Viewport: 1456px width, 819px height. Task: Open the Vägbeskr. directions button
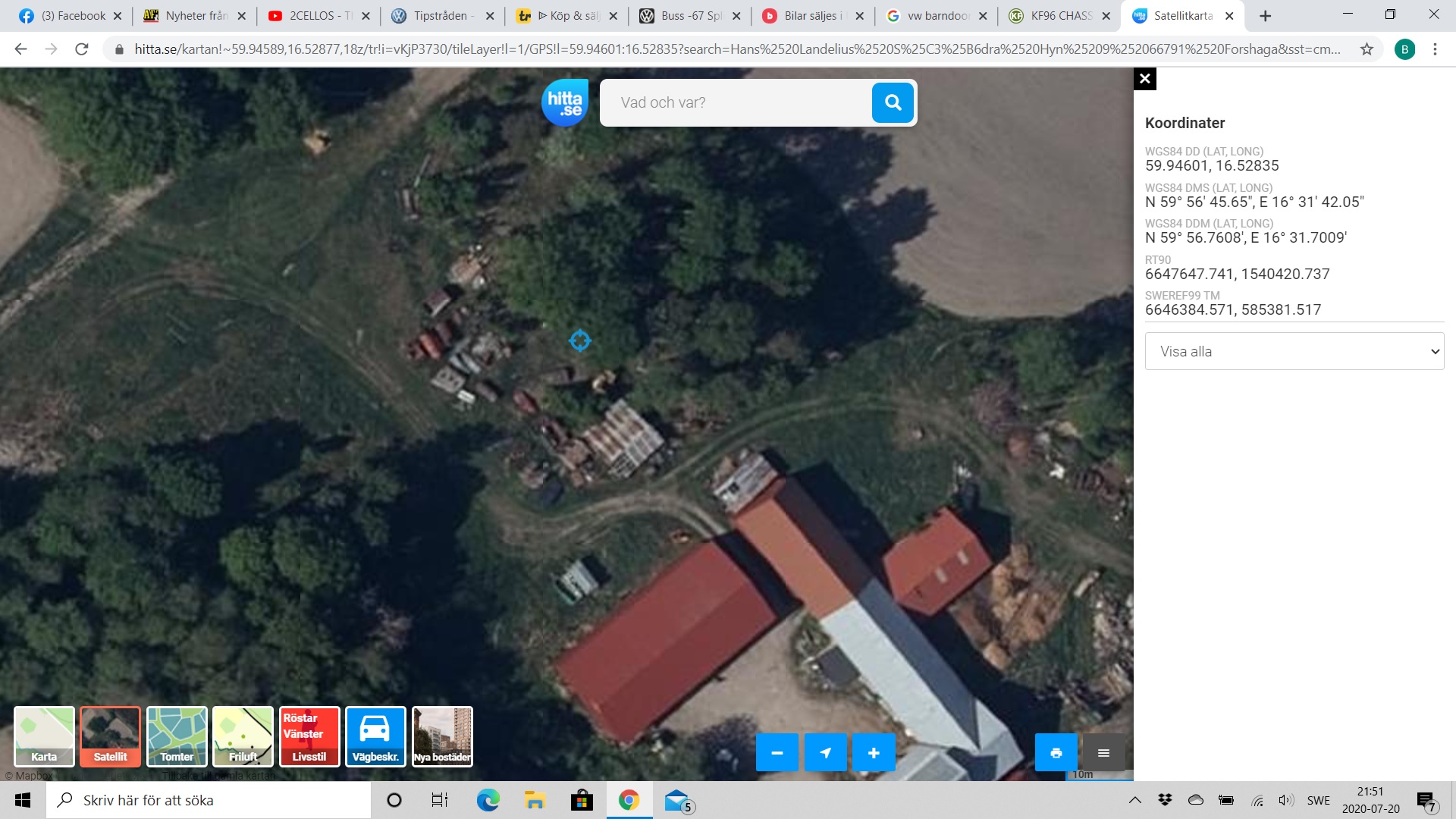coord(375,736)
